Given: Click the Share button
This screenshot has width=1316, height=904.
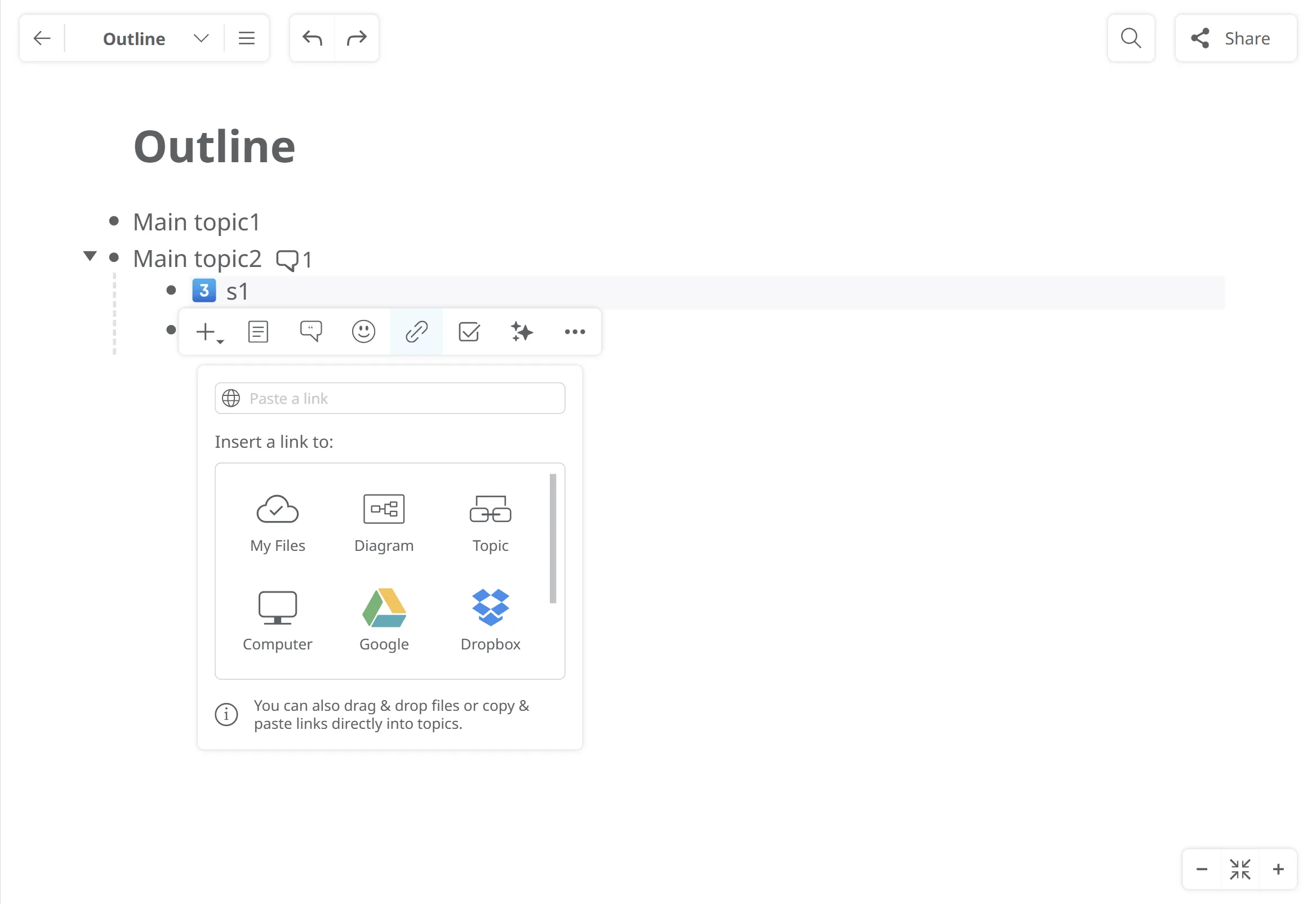Looking at the screenshot, I should coord(1235,38).
